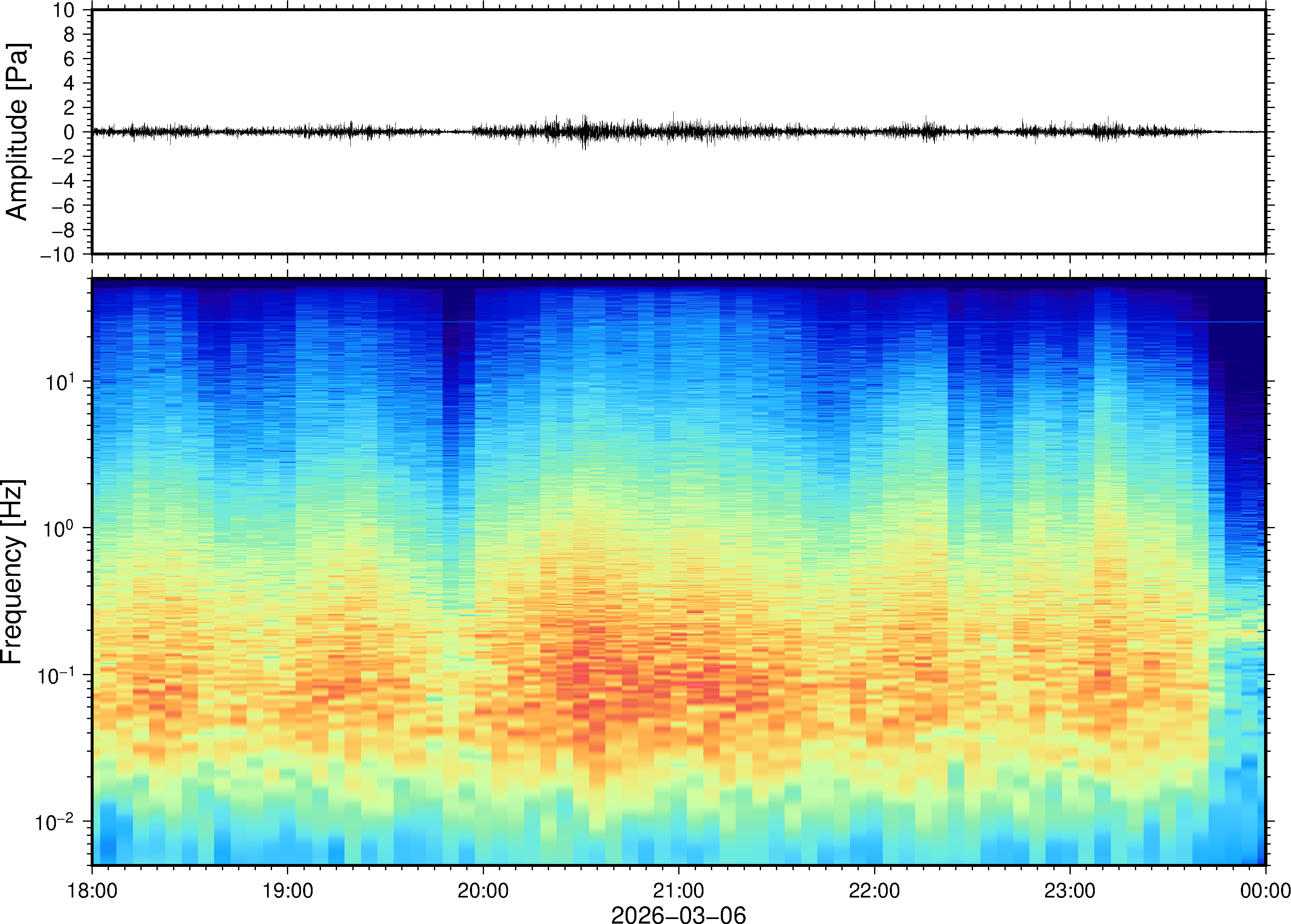Click the Amplitude [Pa] axis title

[17, 131]
